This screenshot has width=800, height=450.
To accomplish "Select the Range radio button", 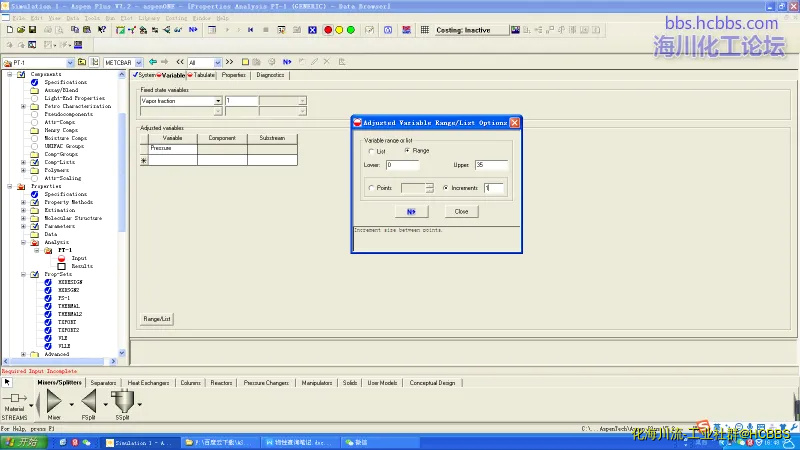I will 407,151.
